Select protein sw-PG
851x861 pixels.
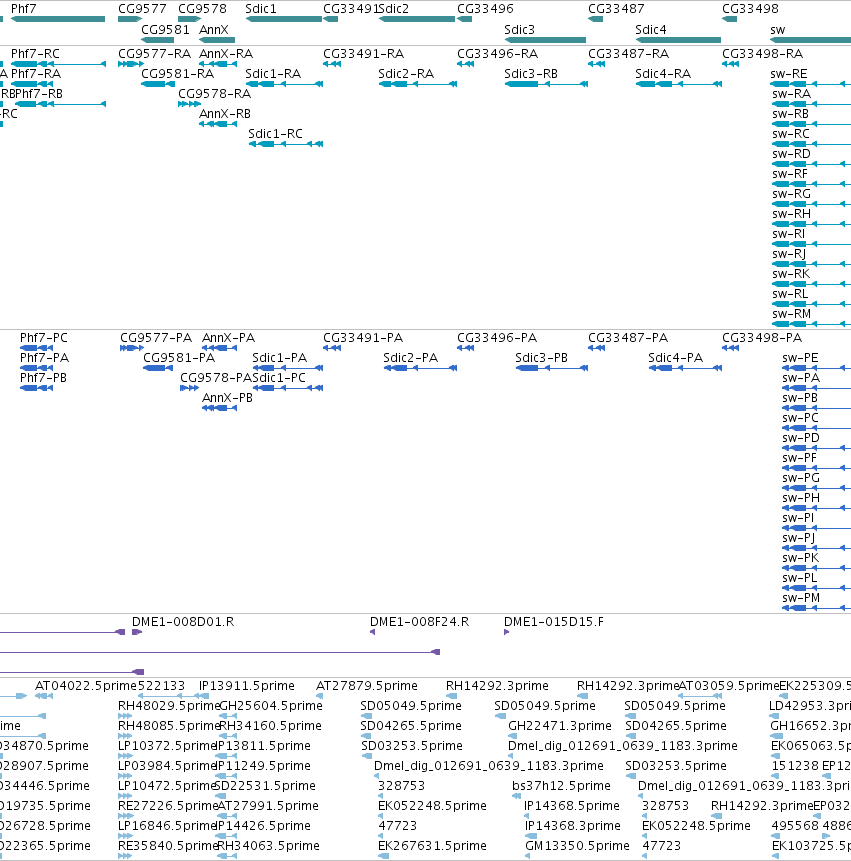[x=816, y=488]
